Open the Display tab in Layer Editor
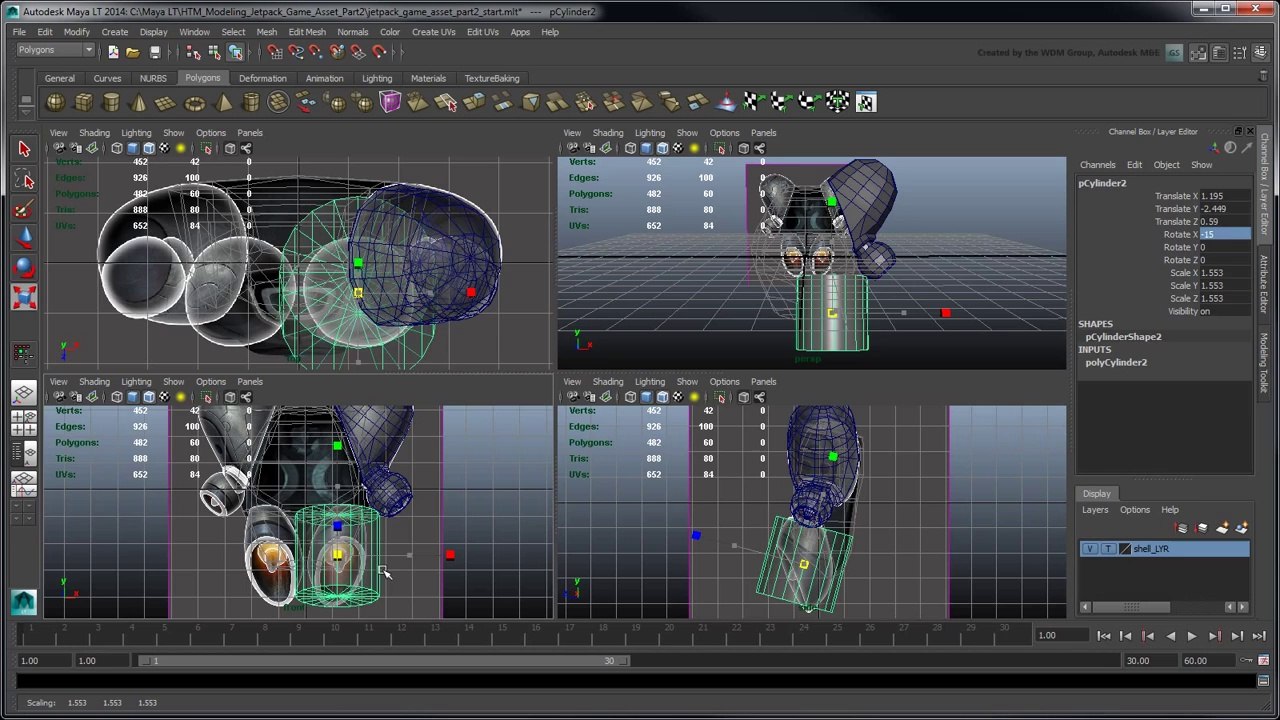1280x720 pixels. point(1096,494)
